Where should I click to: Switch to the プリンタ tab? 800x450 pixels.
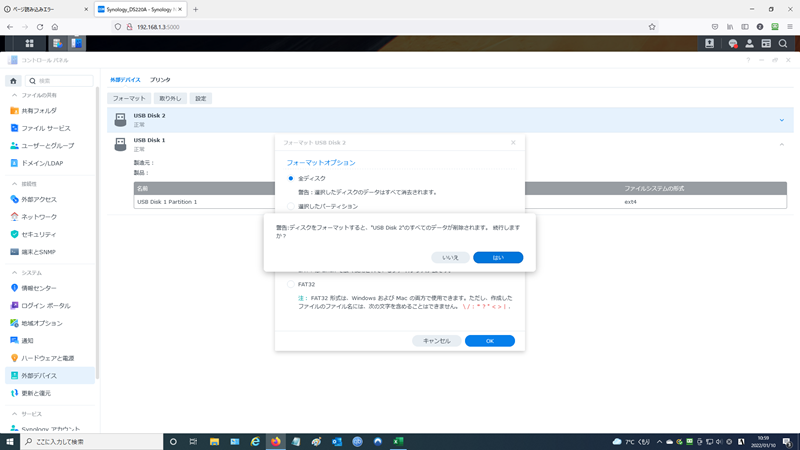pos(160,80)
